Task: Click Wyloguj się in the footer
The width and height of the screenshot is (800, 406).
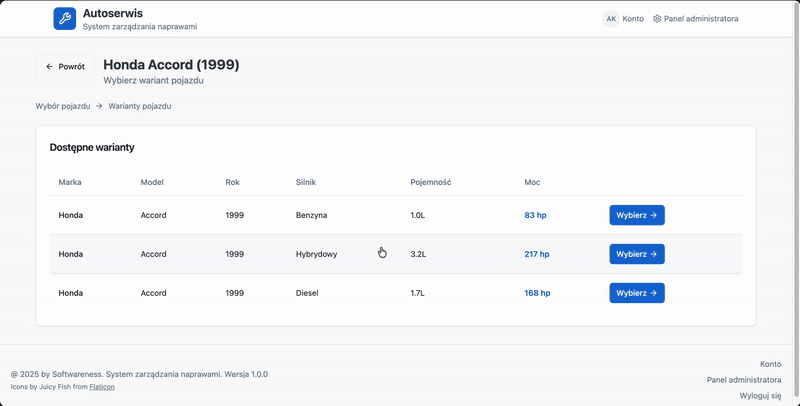Action: 760,396
